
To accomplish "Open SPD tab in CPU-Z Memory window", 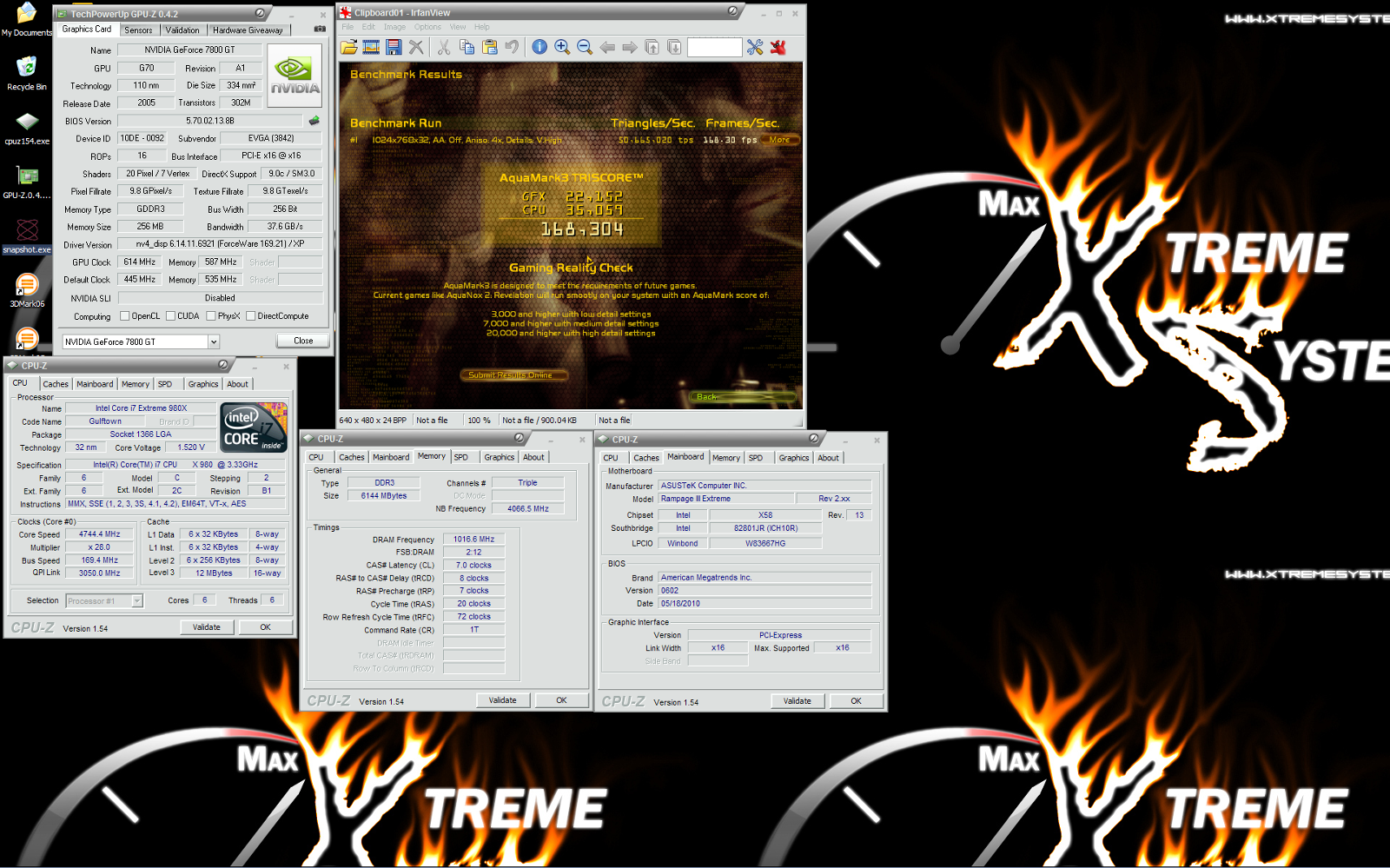I will pyautogui.click(x=460, y=457).
